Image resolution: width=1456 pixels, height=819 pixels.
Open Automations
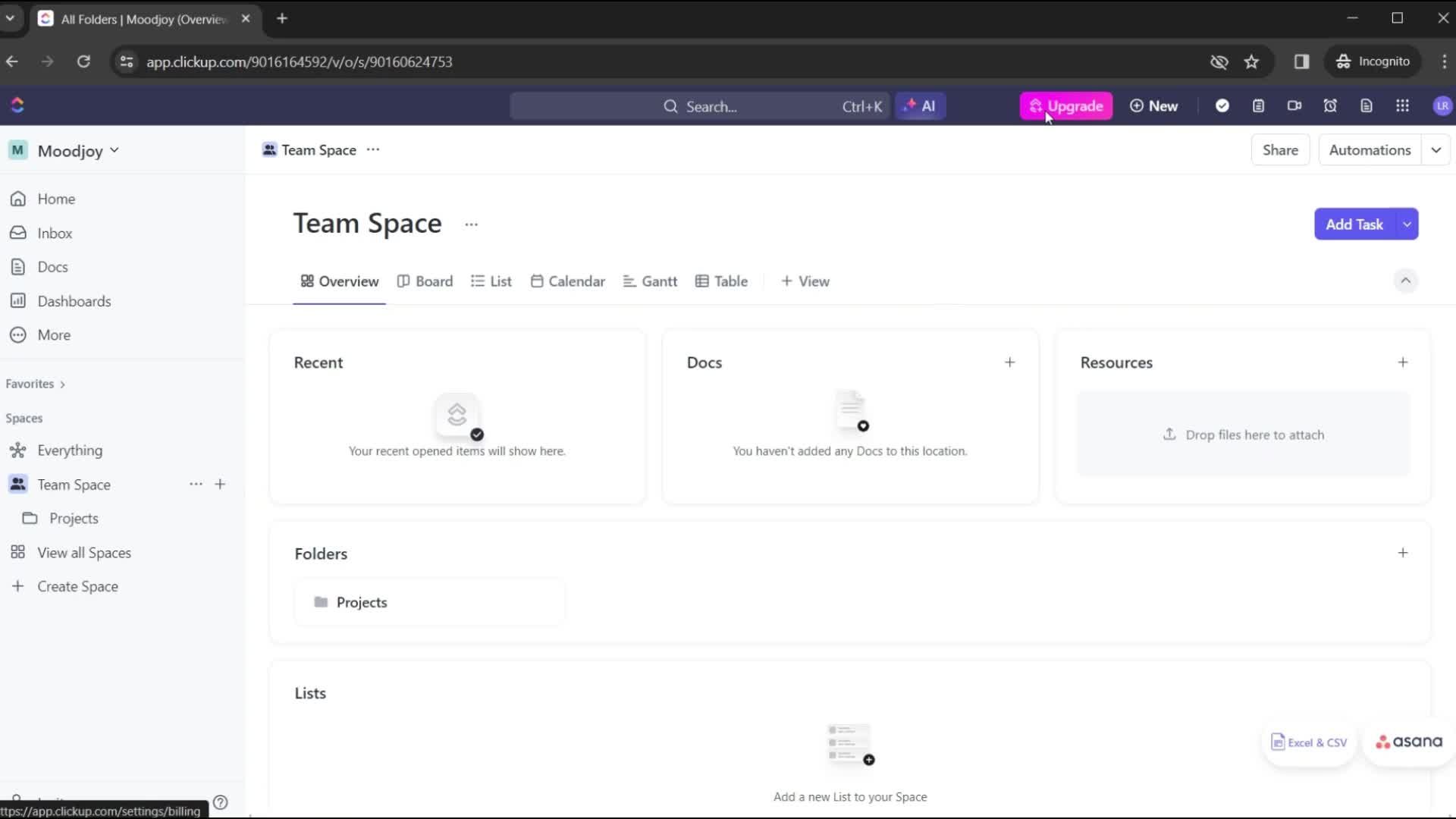point(1370,150)
